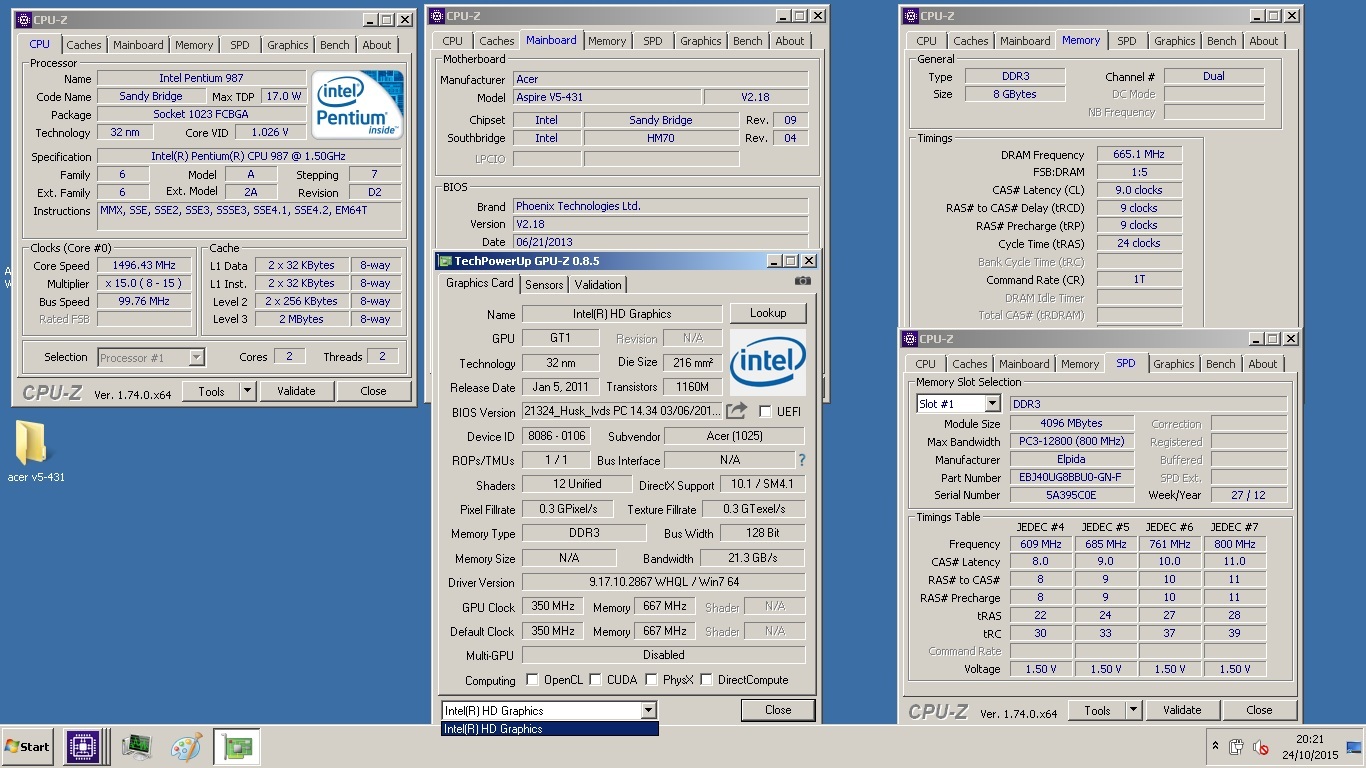Click the GPU-Z graphics card taskbar icon

237,746
